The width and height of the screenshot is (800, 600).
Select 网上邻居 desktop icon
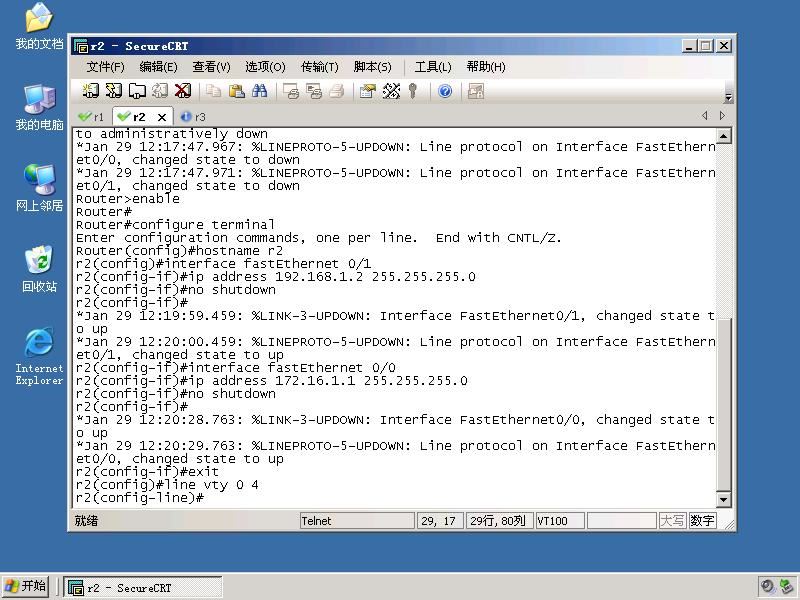(x=39, y=188)
